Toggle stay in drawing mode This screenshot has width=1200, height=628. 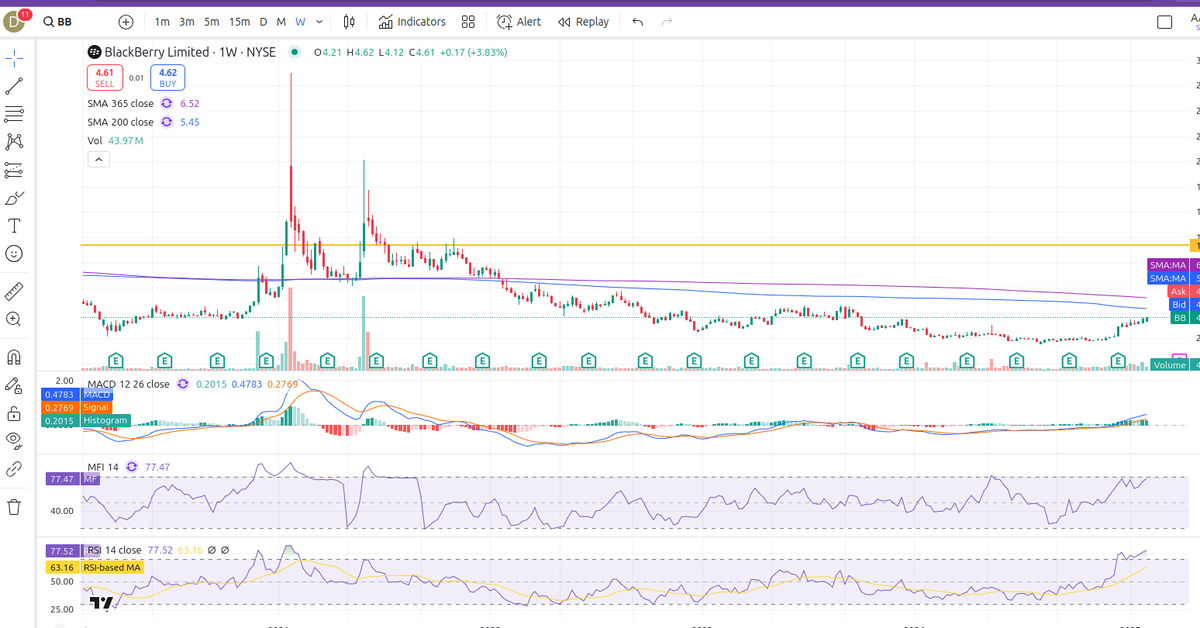coord(14,385)
